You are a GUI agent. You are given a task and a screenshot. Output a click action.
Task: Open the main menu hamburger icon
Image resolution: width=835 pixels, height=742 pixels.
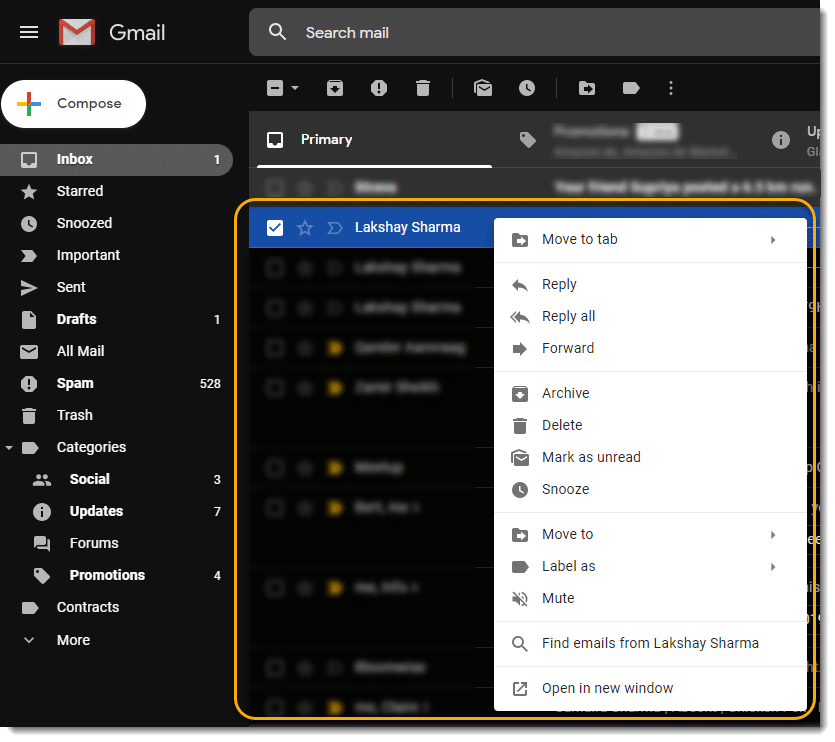[29, 32]
